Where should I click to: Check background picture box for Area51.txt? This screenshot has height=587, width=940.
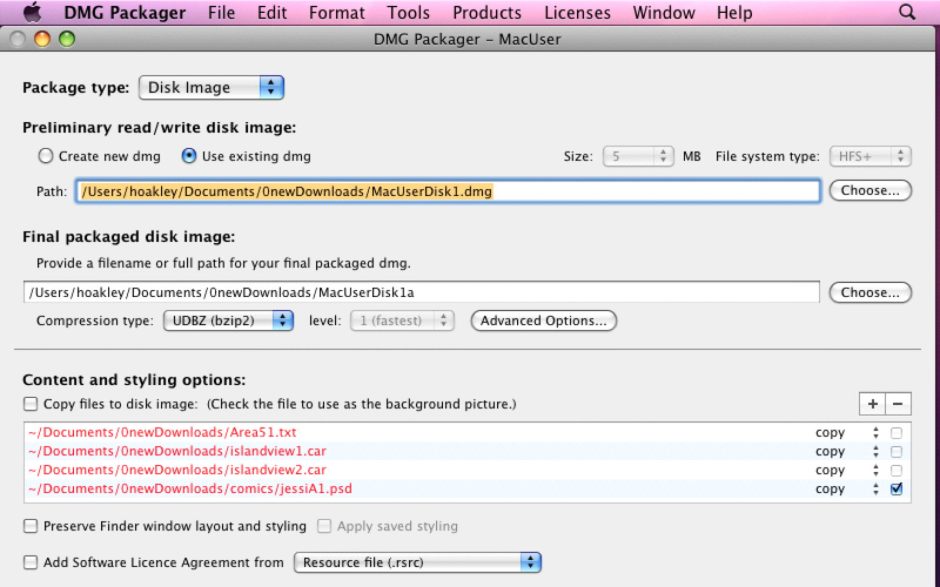(x=896, y=433)
